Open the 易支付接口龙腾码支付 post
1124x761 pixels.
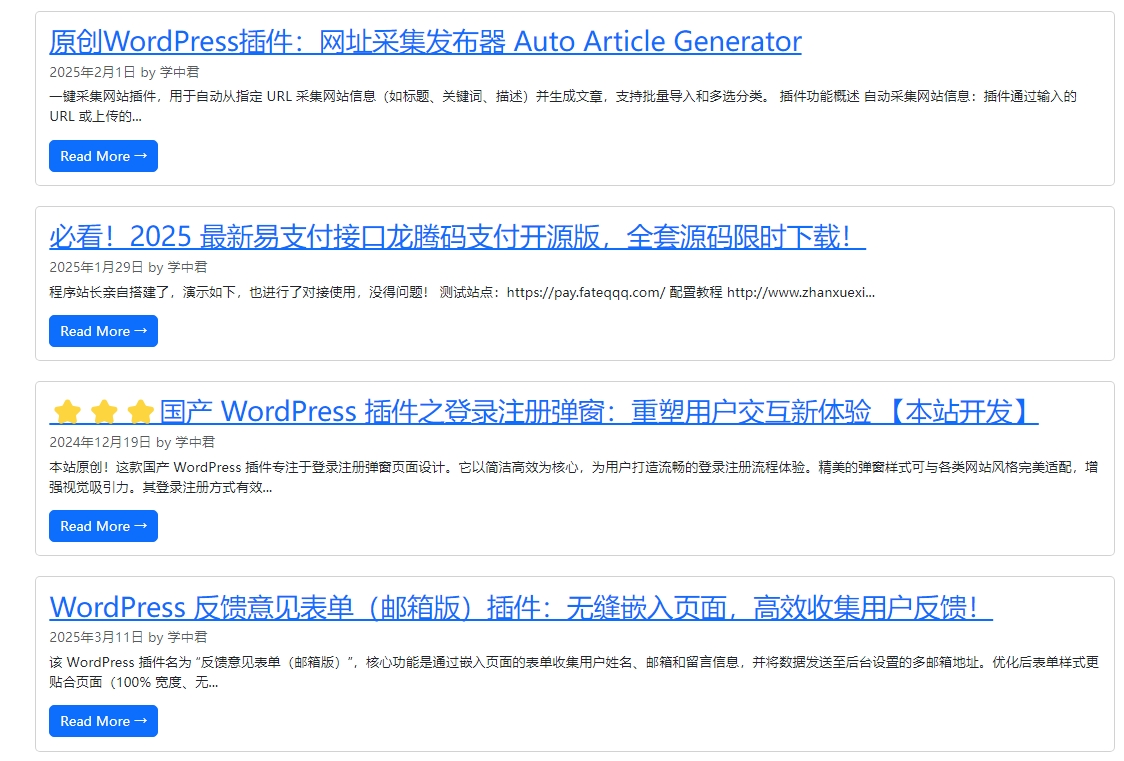pos(458,235)
